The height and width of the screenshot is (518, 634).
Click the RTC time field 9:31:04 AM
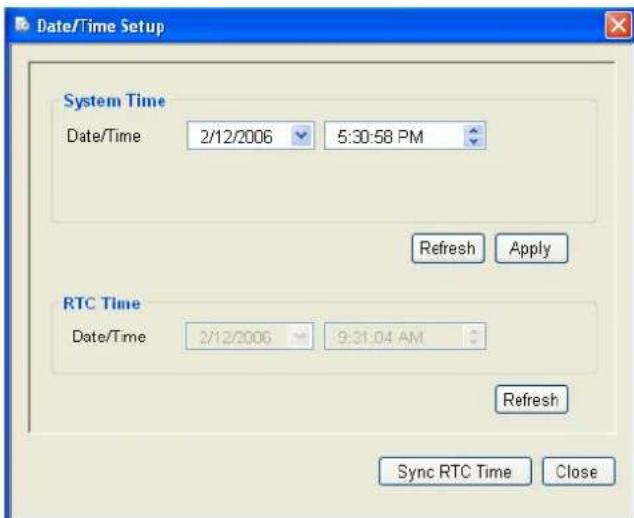click(x=405, y=336)
